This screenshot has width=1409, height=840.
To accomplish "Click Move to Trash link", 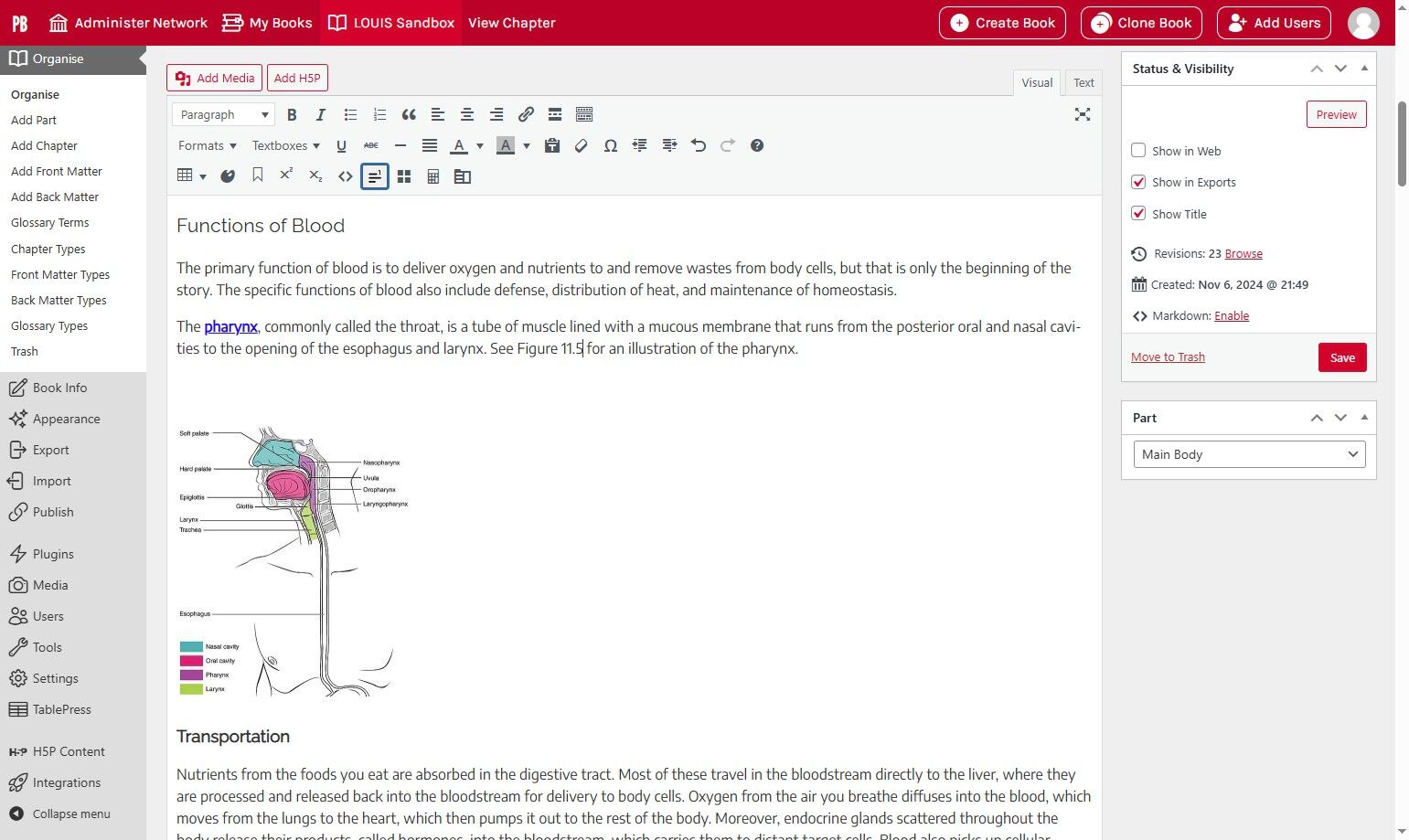I will pyautogui.click(x=1168, y=357).
